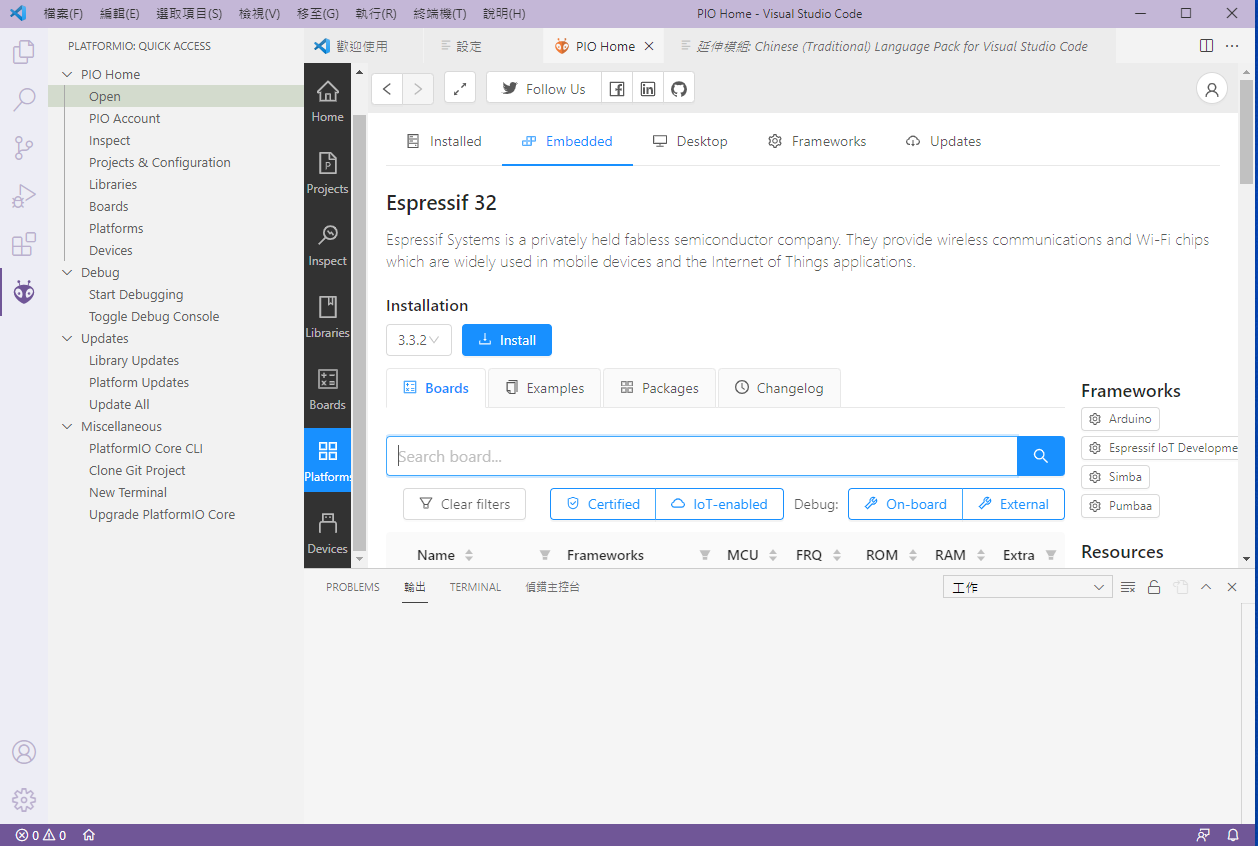
Task: Maximize the bottom panel with the chevron
Action: tap(1206, 587)
